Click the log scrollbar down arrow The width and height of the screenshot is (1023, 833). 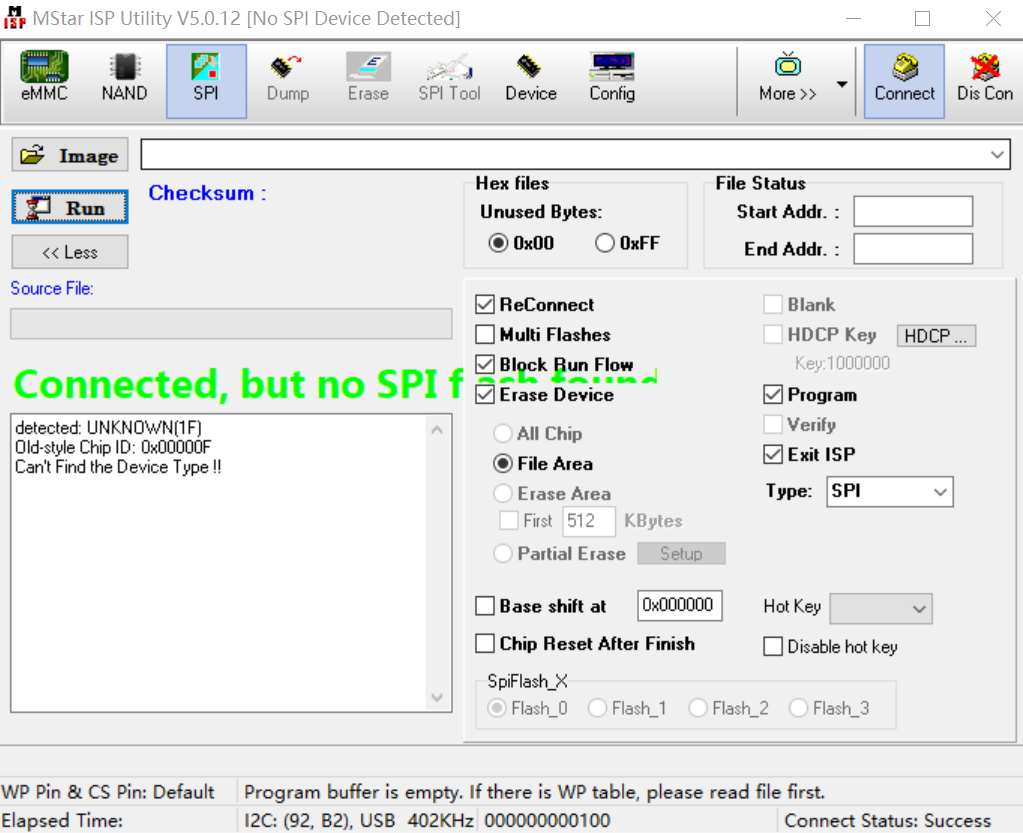click(x=437, y=697)
